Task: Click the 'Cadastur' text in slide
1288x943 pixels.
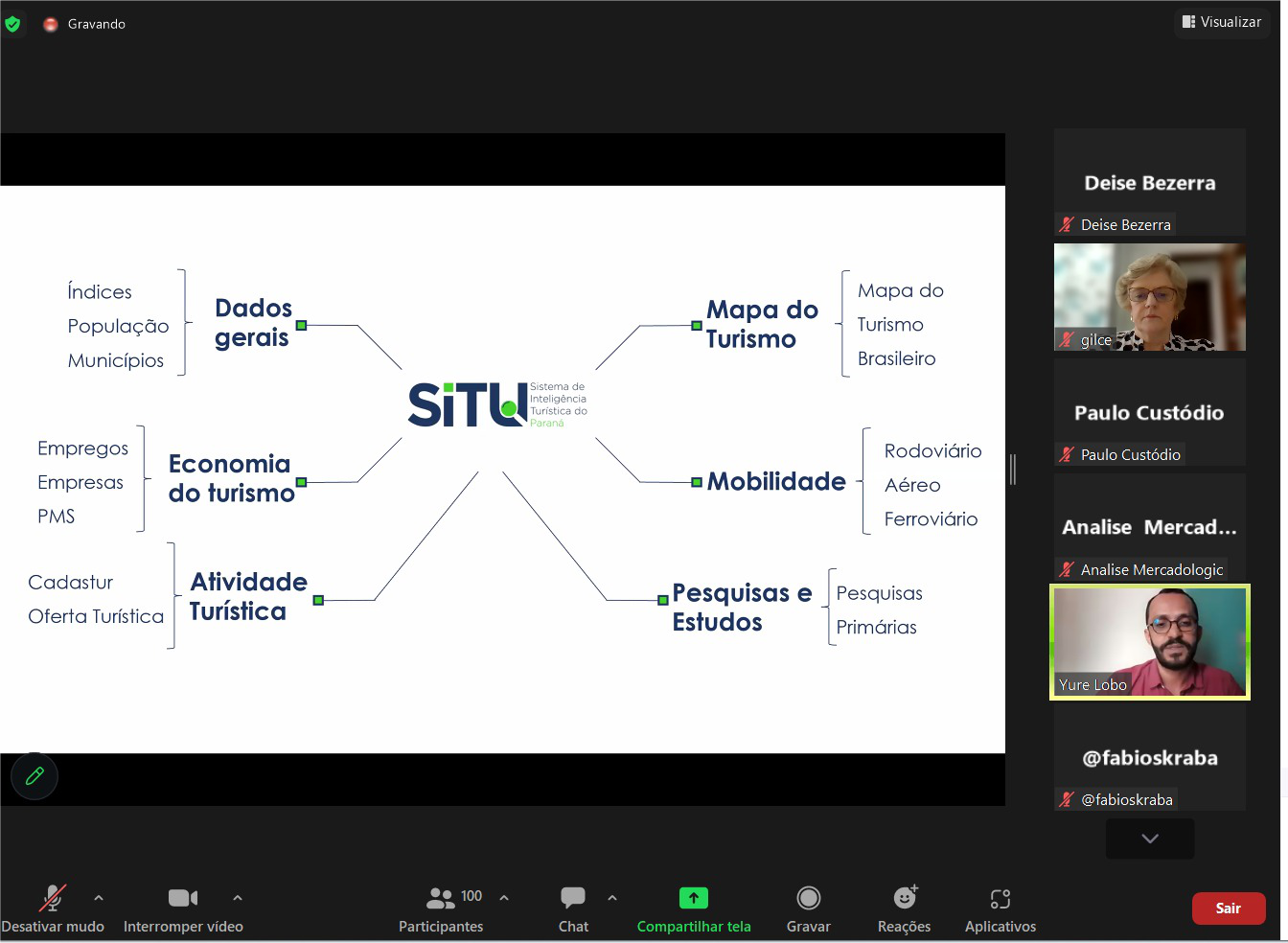Action: coord(71,582)
